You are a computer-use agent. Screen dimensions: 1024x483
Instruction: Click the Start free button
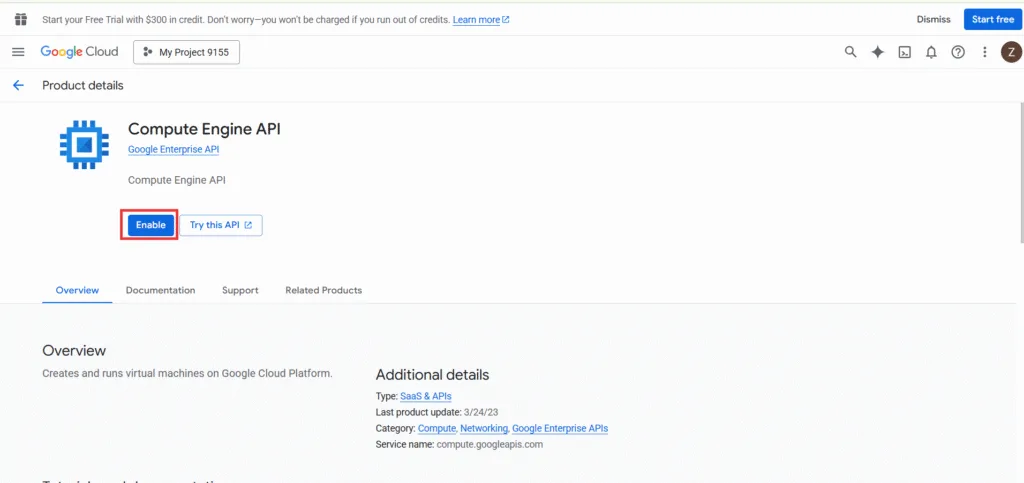tap(992, 20)
